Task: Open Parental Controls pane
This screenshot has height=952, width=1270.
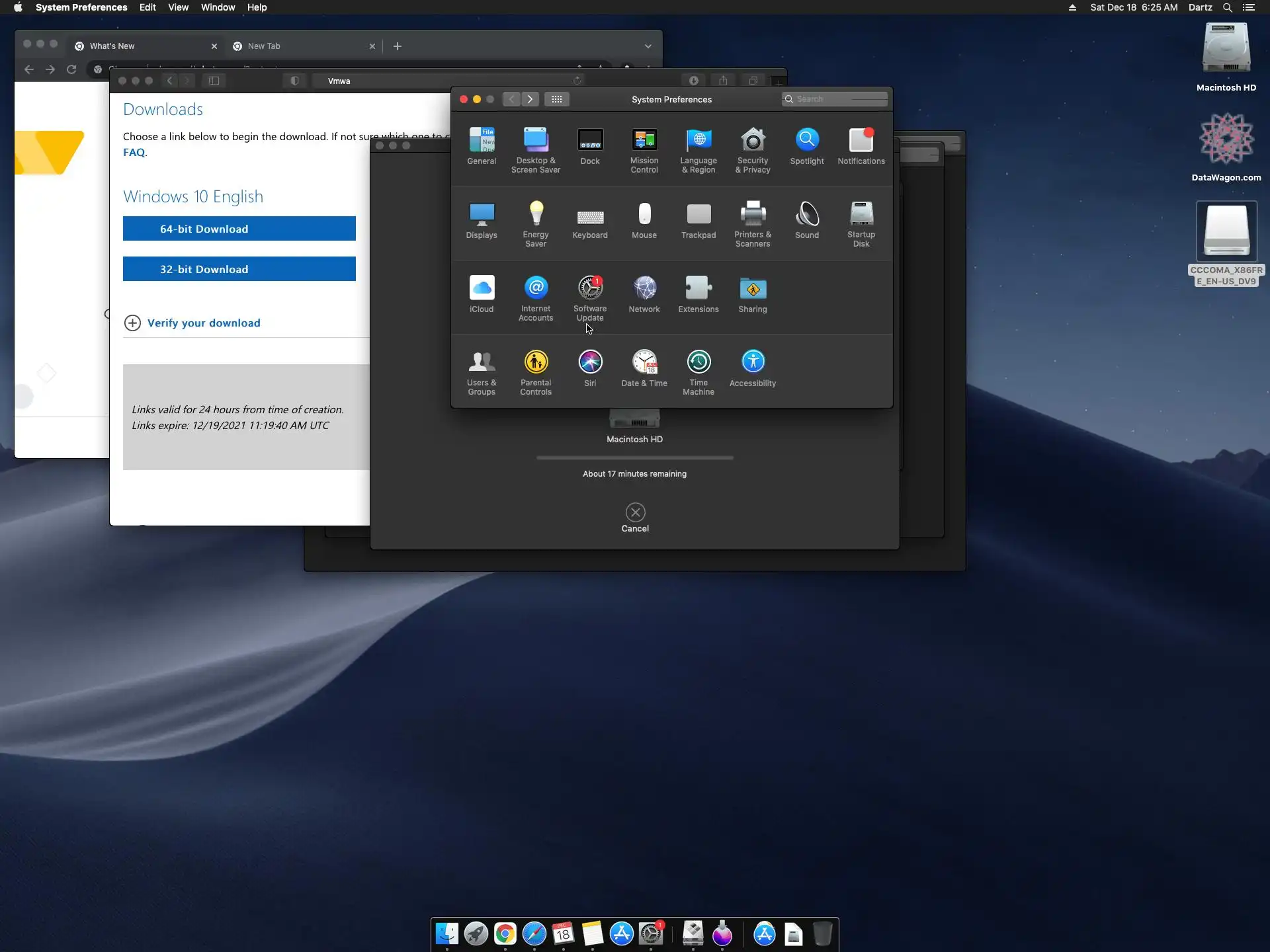Action: click(536, 363)
